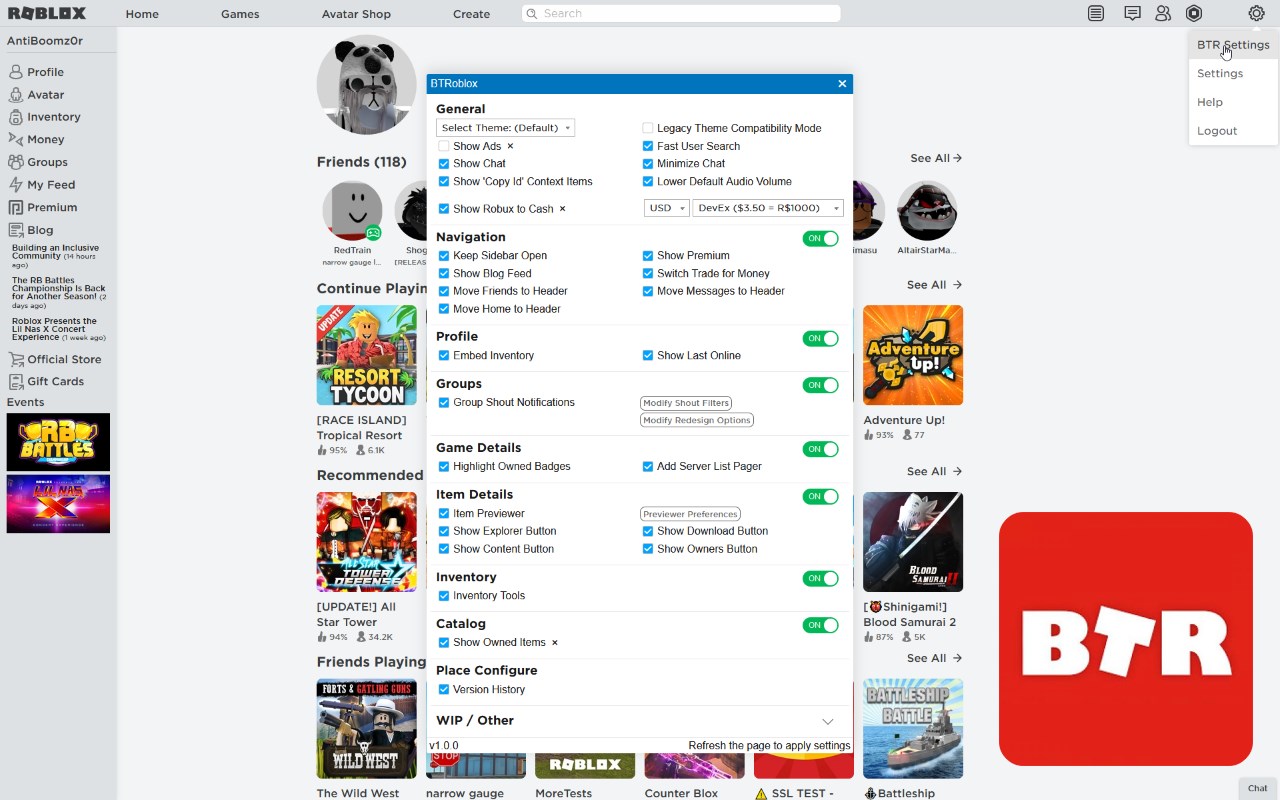The height and width of the screenshot is (800, 1280).
Task: Open the Chat button at bottom
Action: 1258,788
